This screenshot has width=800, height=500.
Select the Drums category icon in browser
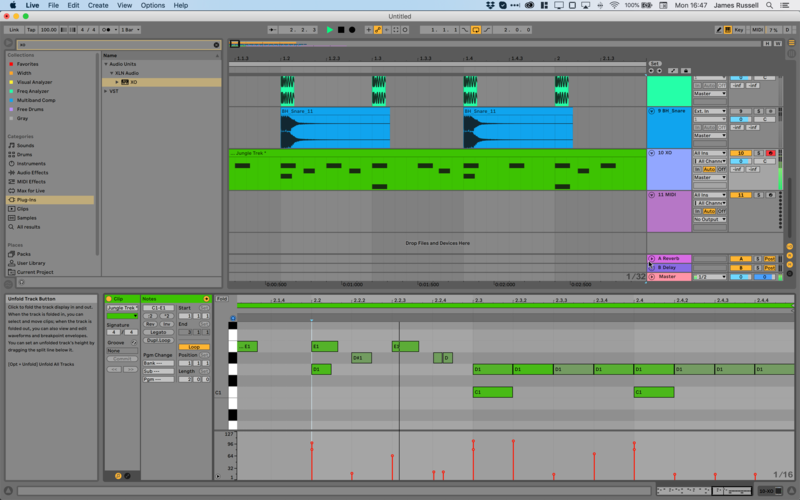[x=11, y=154]
